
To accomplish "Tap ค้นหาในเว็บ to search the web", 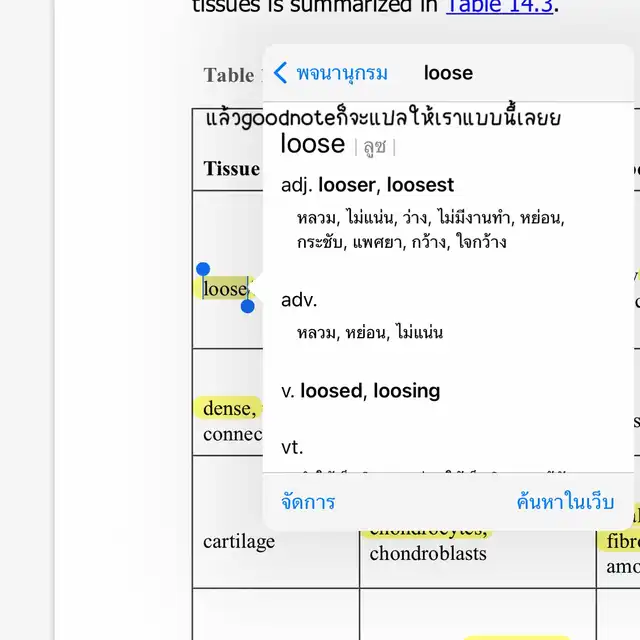I will click(x=565, y=502).
